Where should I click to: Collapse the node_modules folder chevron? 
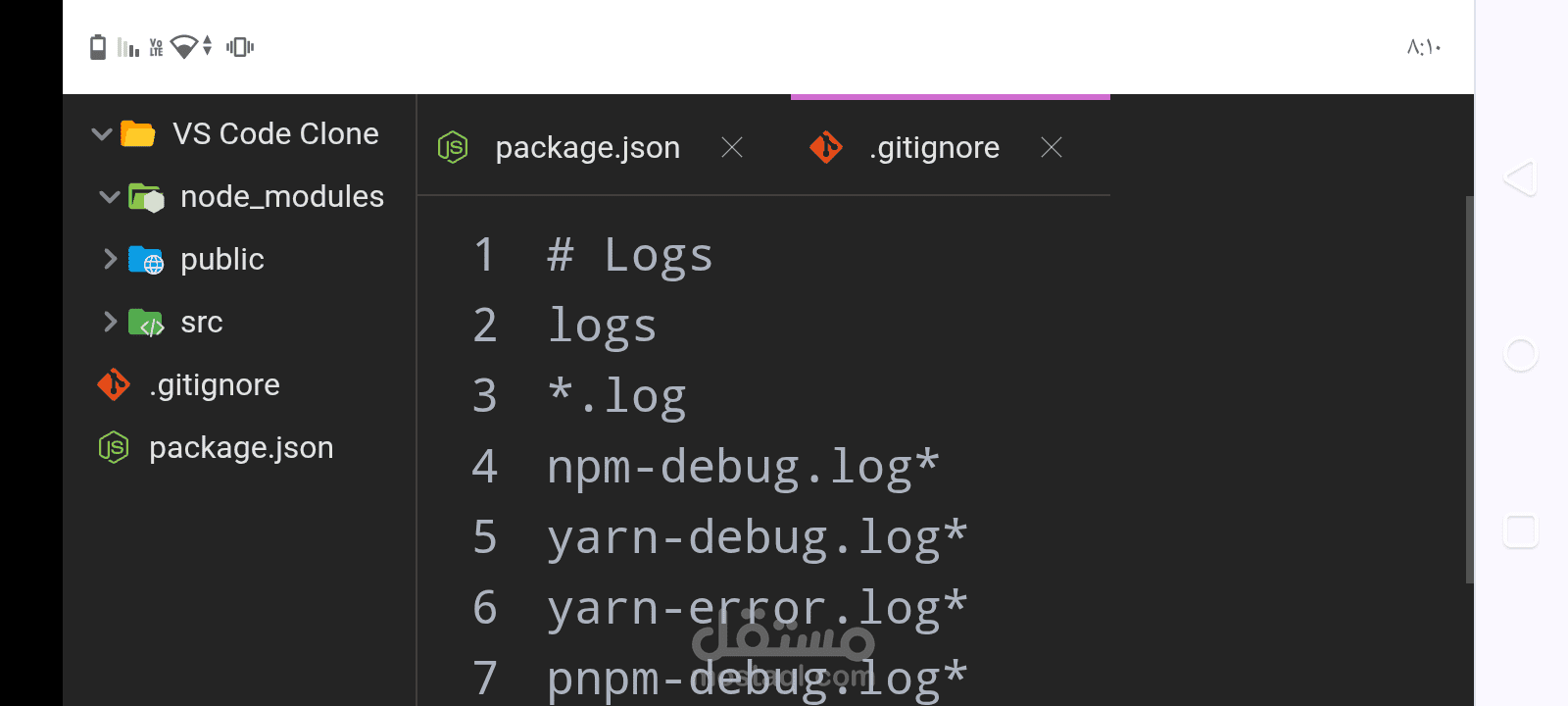click(x=110, y=197)
